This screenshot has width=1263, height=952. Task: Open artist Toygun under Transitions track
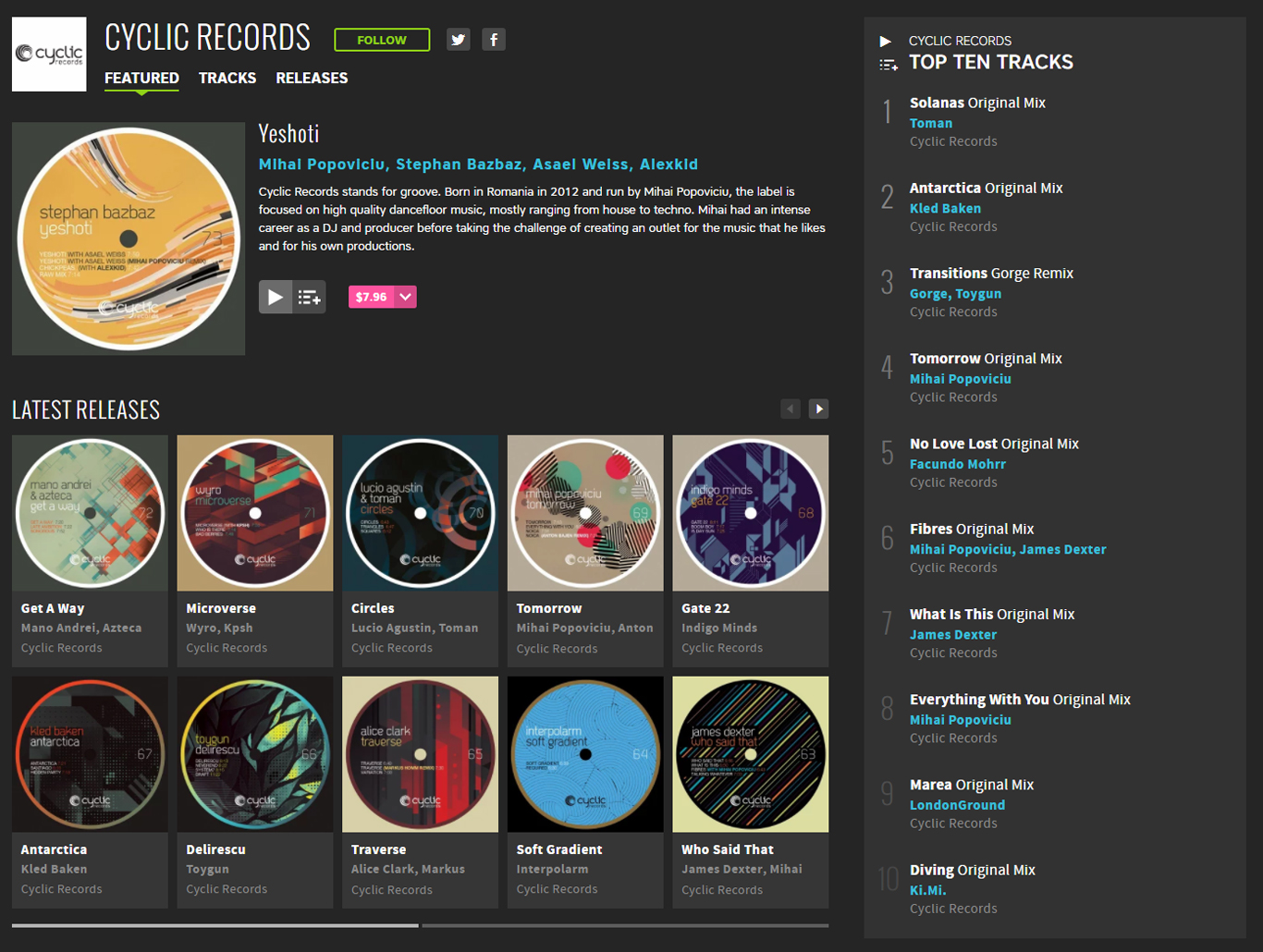978,294
